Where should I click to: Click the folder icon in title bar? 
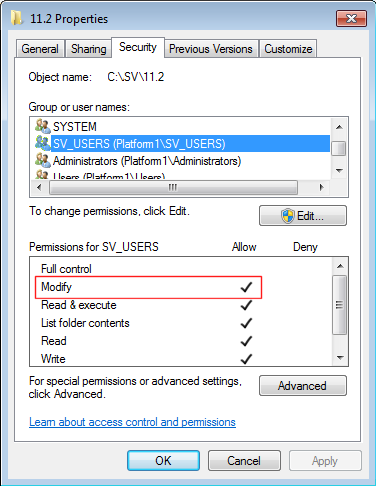(17, 18)
